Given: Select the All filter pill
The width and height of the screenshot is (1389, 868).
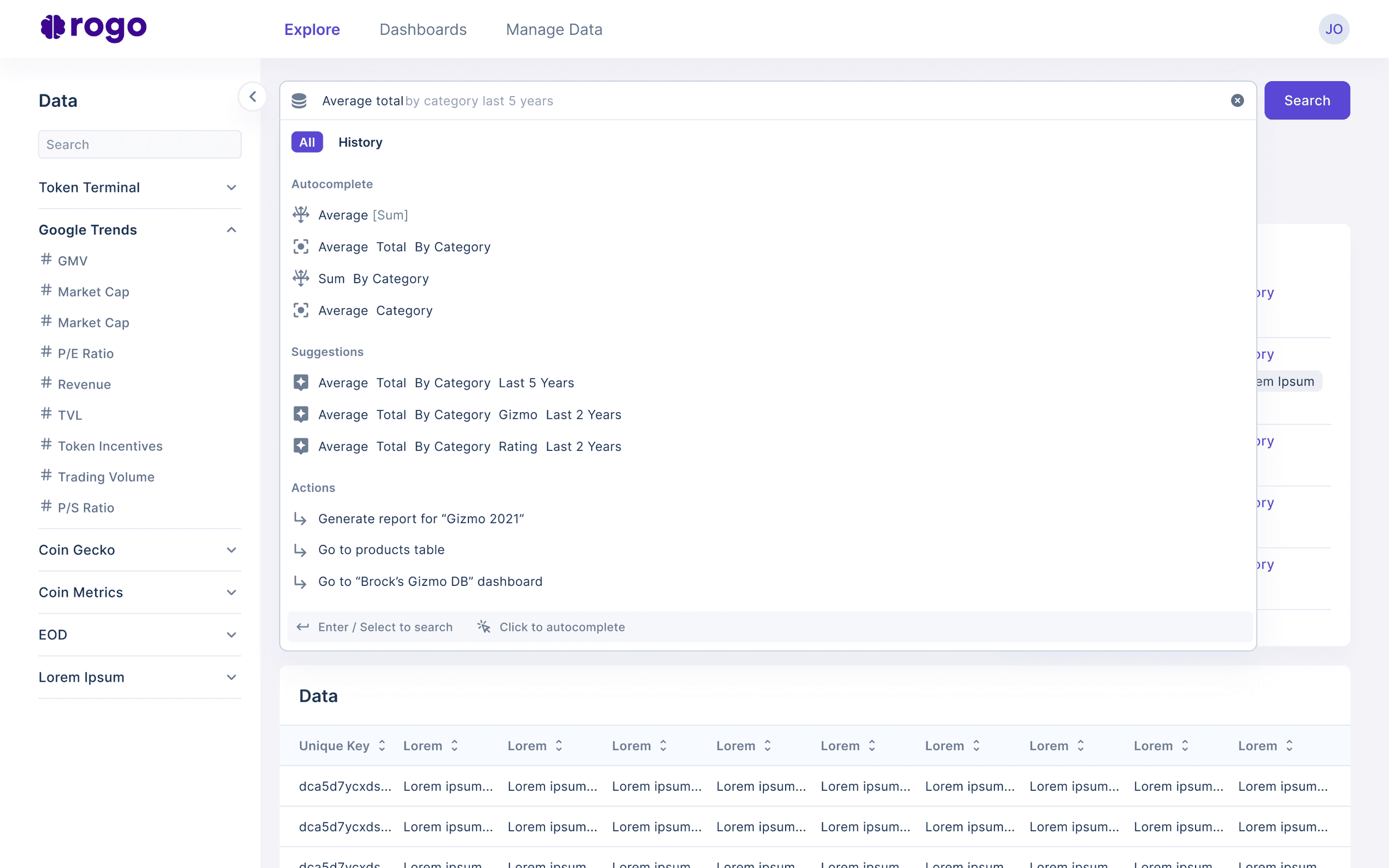Looking at the screenshot, I should (307, 142).
